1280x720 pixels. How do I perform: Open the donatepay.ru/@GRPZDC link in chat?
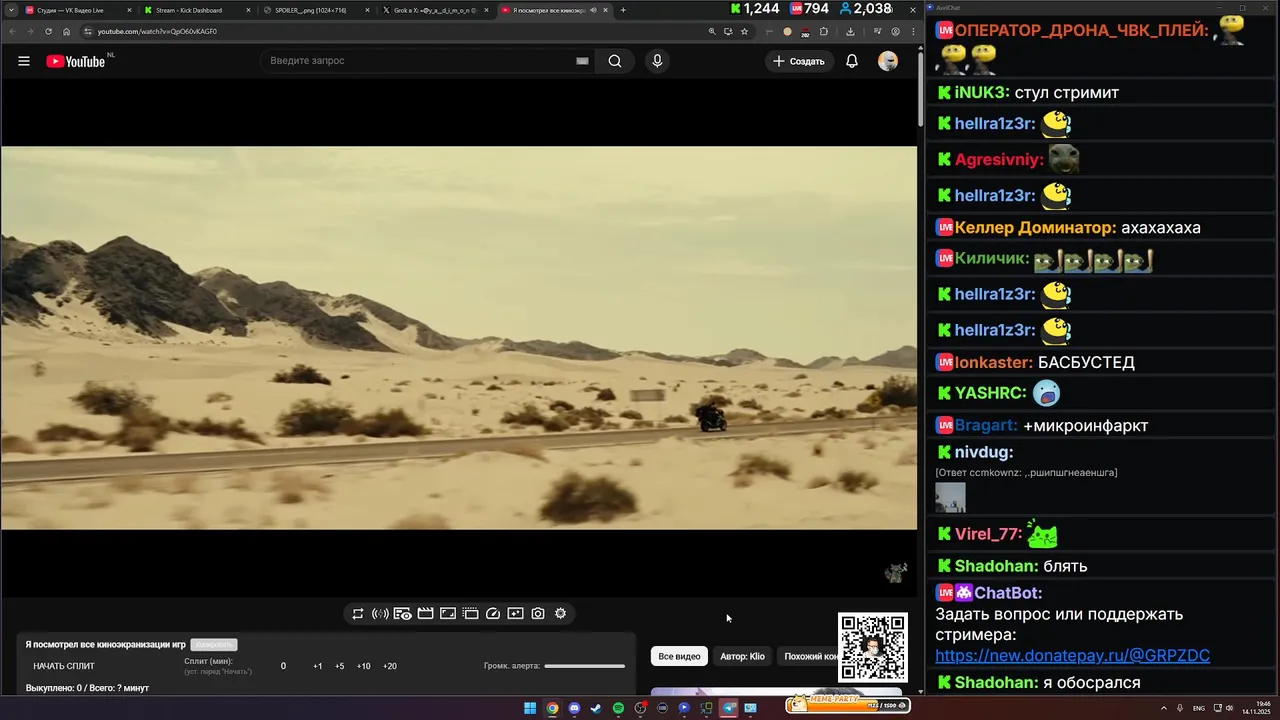(x=1072, y=656)
